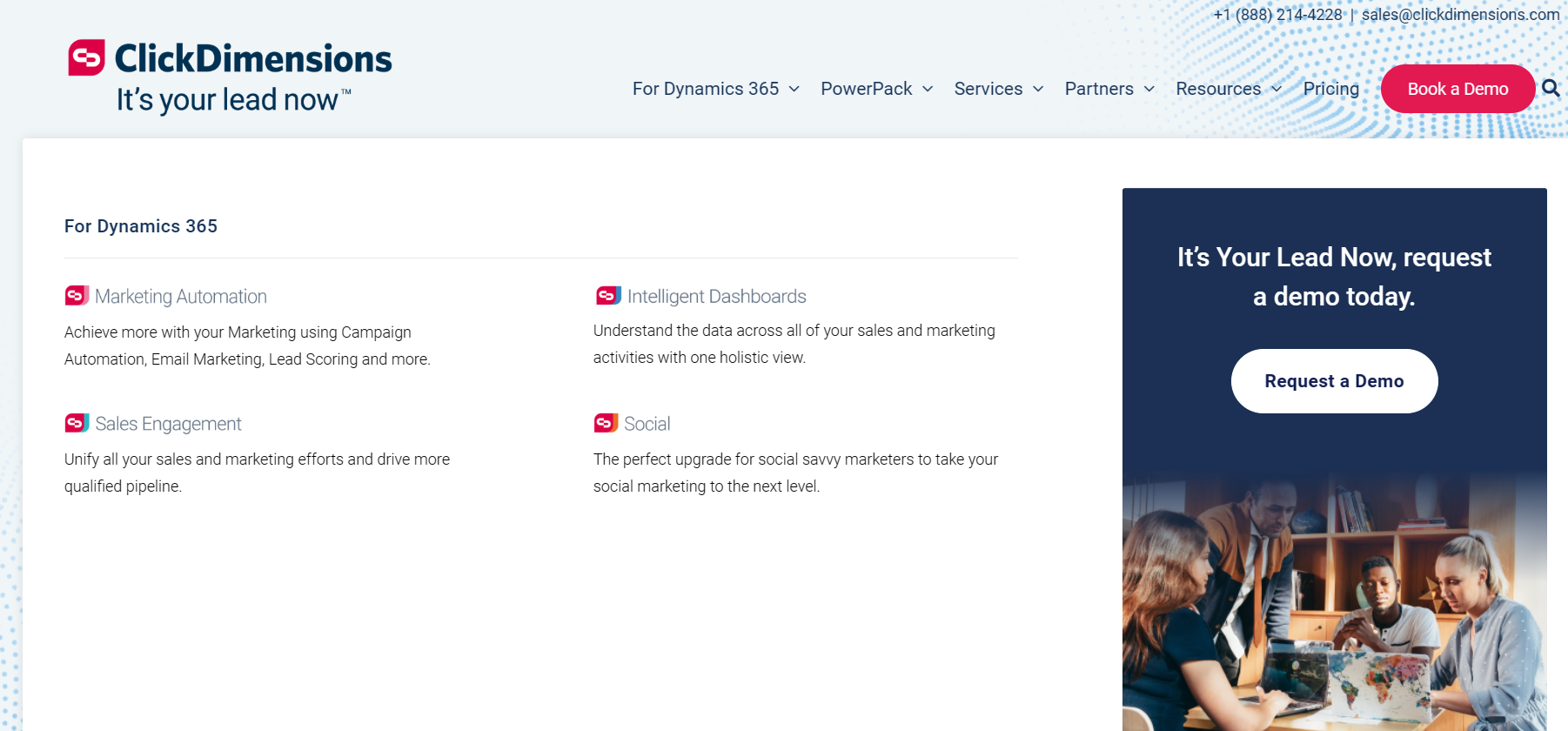
Task: Click the 'It's your lead now' tagline
Action: [233, 100]
